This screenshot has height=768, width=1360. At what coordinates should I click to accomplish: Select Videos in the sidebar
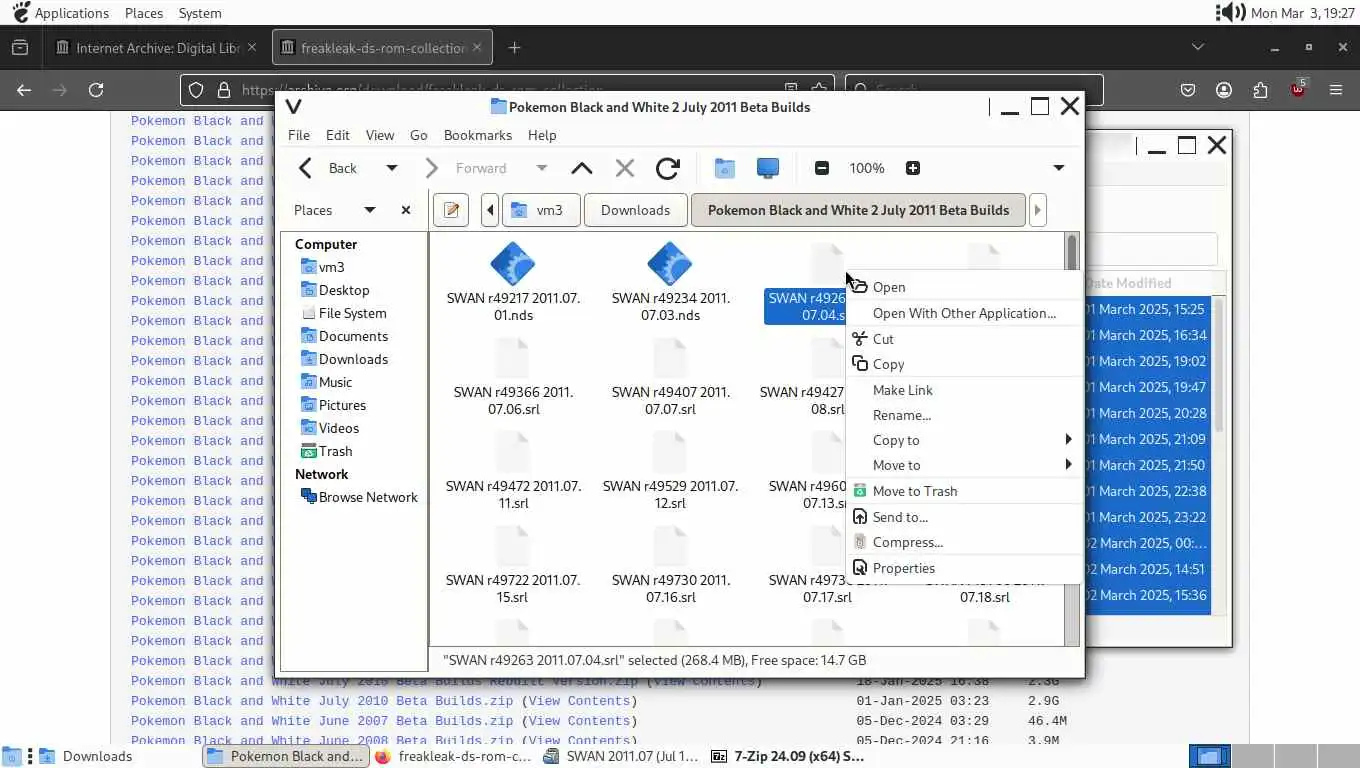point(330,428)
